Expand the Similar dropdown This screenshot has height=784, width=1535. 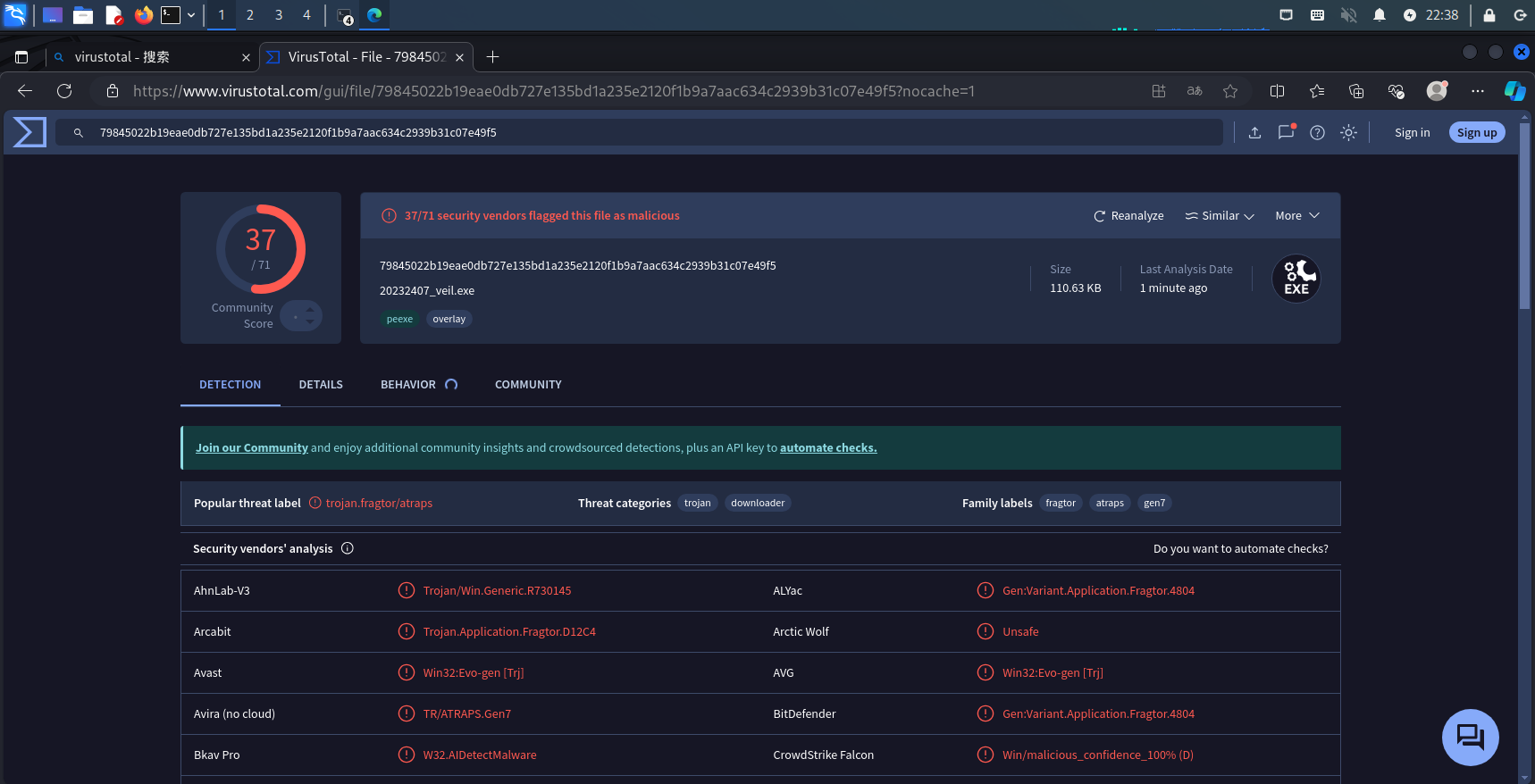pyautogui.click(x=1220, y=216)
